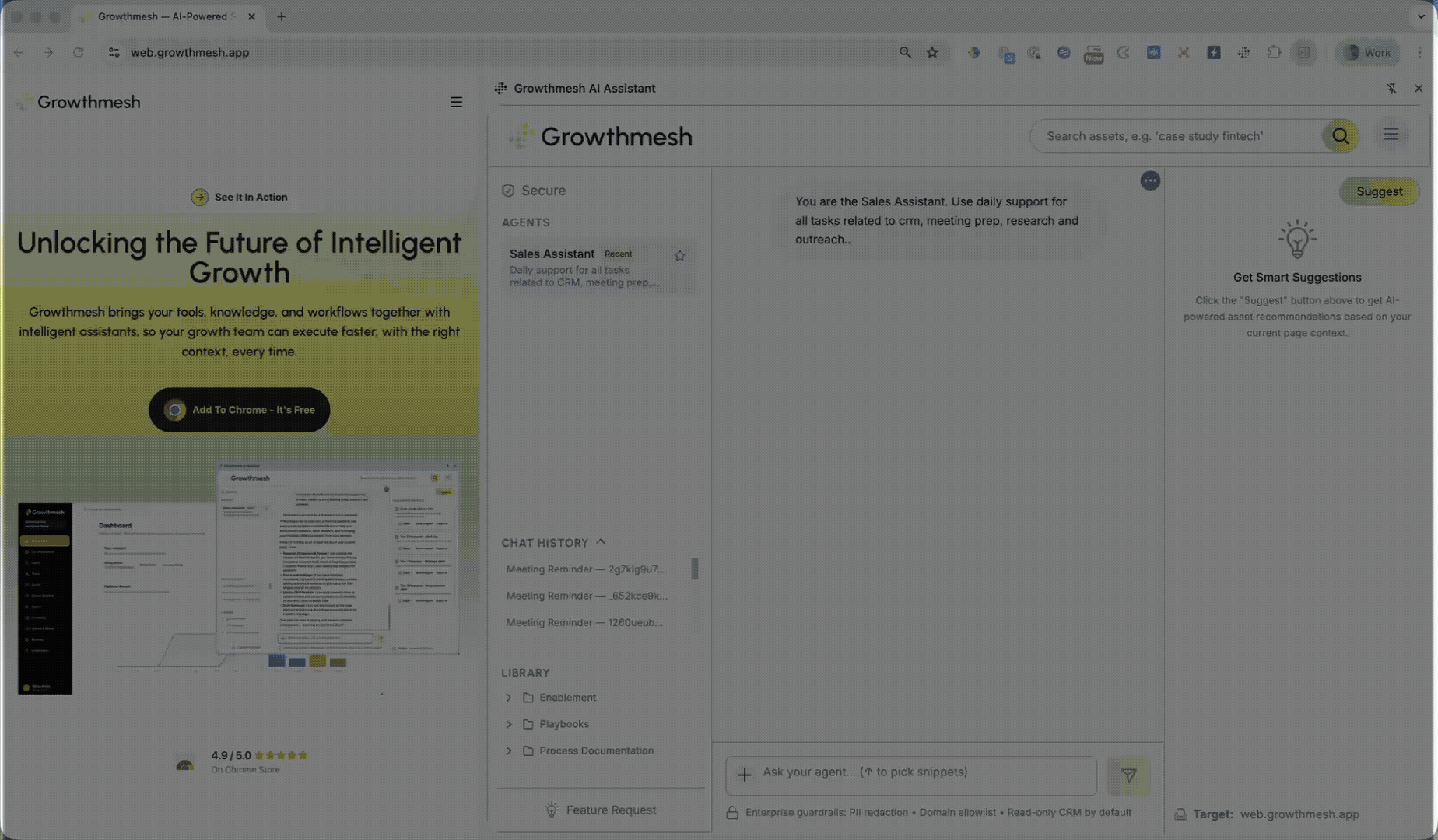
Task: Click the Feature Request link
Action: pos(600,810)
